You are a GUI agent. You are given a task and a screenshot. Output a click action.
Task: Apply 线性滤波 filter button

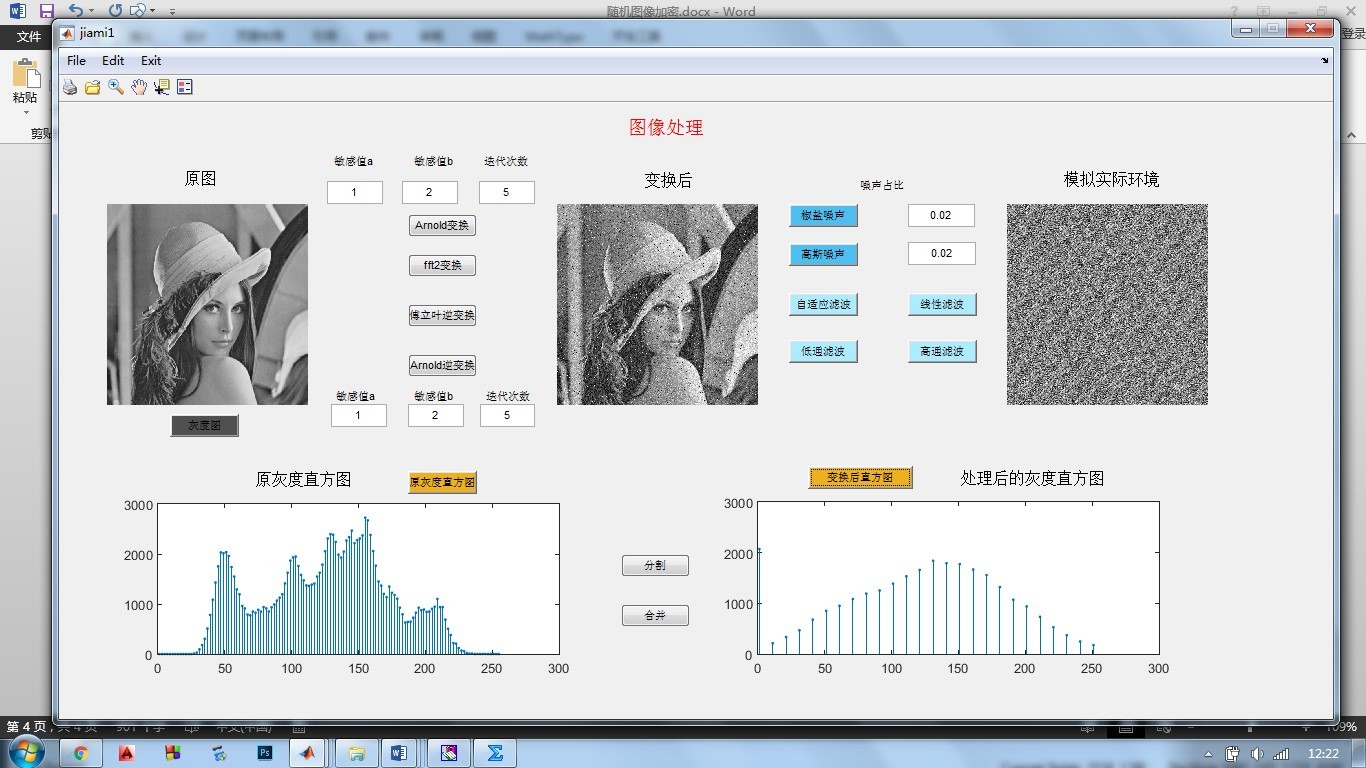[x=942, y=304]
